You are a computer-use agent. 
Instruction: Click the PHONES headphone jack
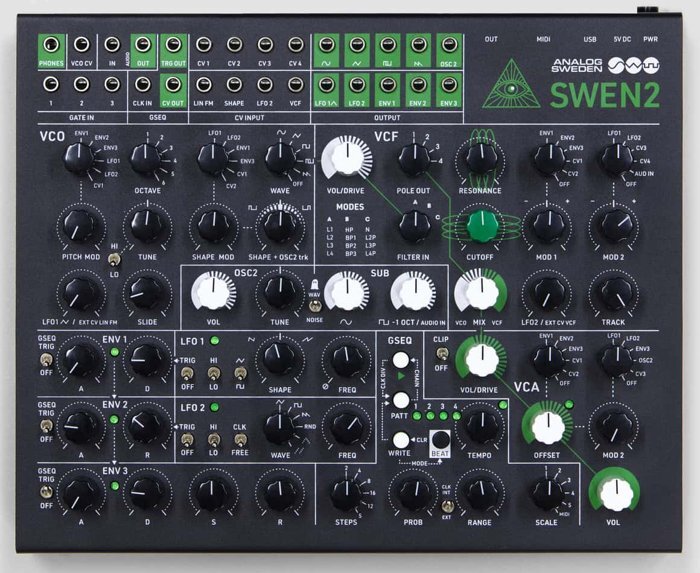coord(51,45)
